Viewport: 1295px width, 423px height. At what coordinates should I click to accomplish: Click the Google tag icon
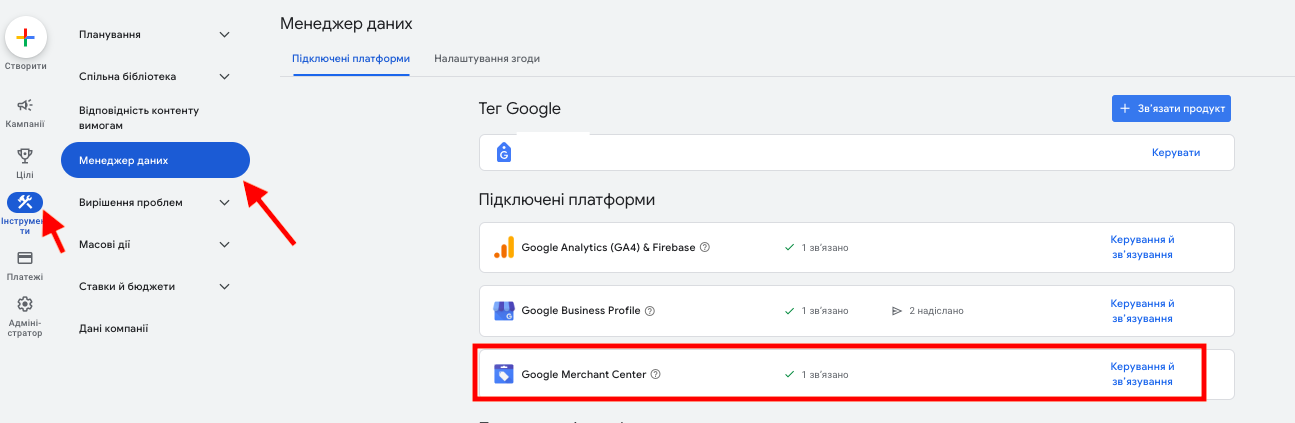(x=504, y=153)
